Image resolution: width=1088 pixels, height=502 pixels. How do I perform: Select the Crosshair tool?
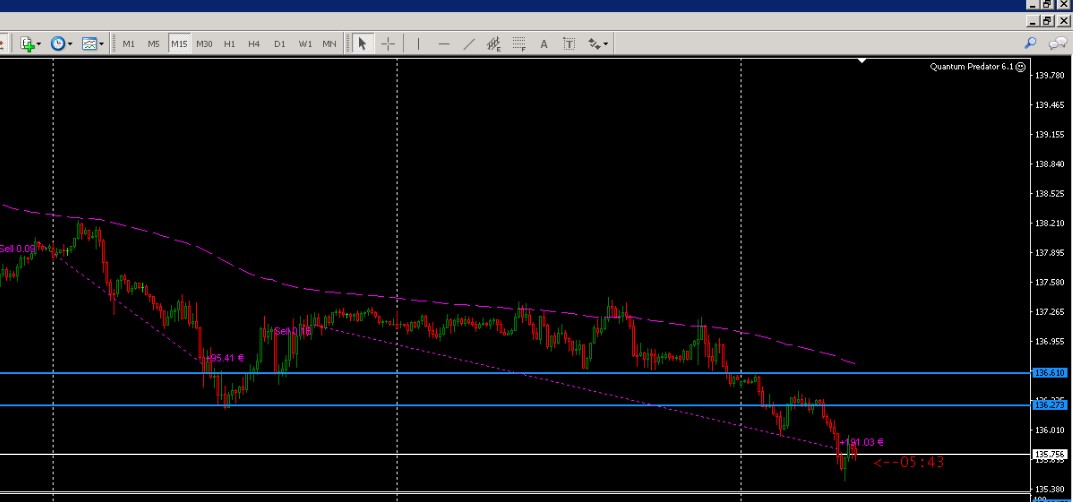point(388,44)
